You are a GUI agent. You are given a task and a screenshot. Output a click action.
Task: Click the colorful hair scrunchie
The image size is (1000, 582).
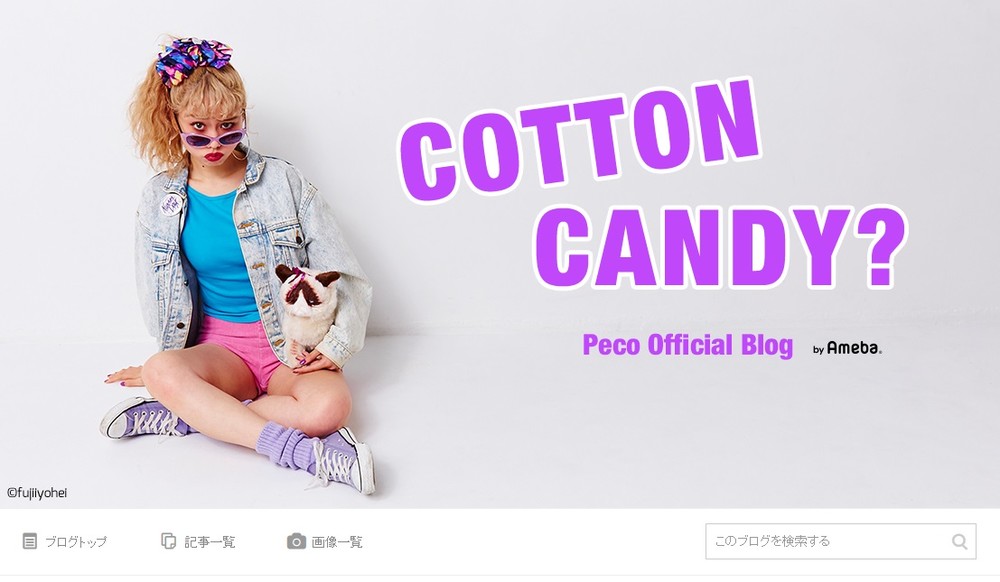point(193,59)
